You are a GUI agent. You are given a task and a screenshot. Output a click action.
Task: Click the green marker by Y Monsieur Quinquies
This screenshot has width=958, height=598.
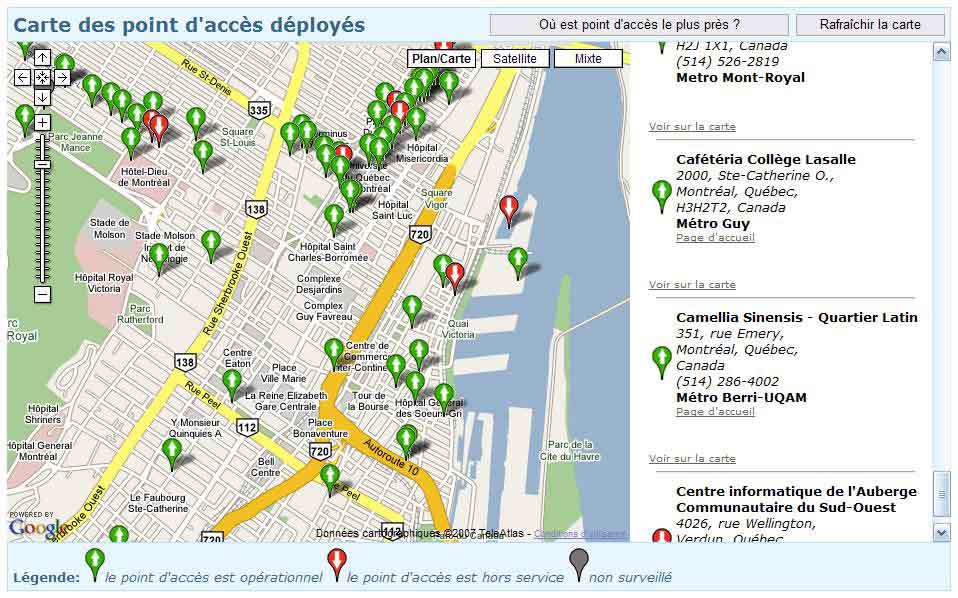click(x=172, y=452)
